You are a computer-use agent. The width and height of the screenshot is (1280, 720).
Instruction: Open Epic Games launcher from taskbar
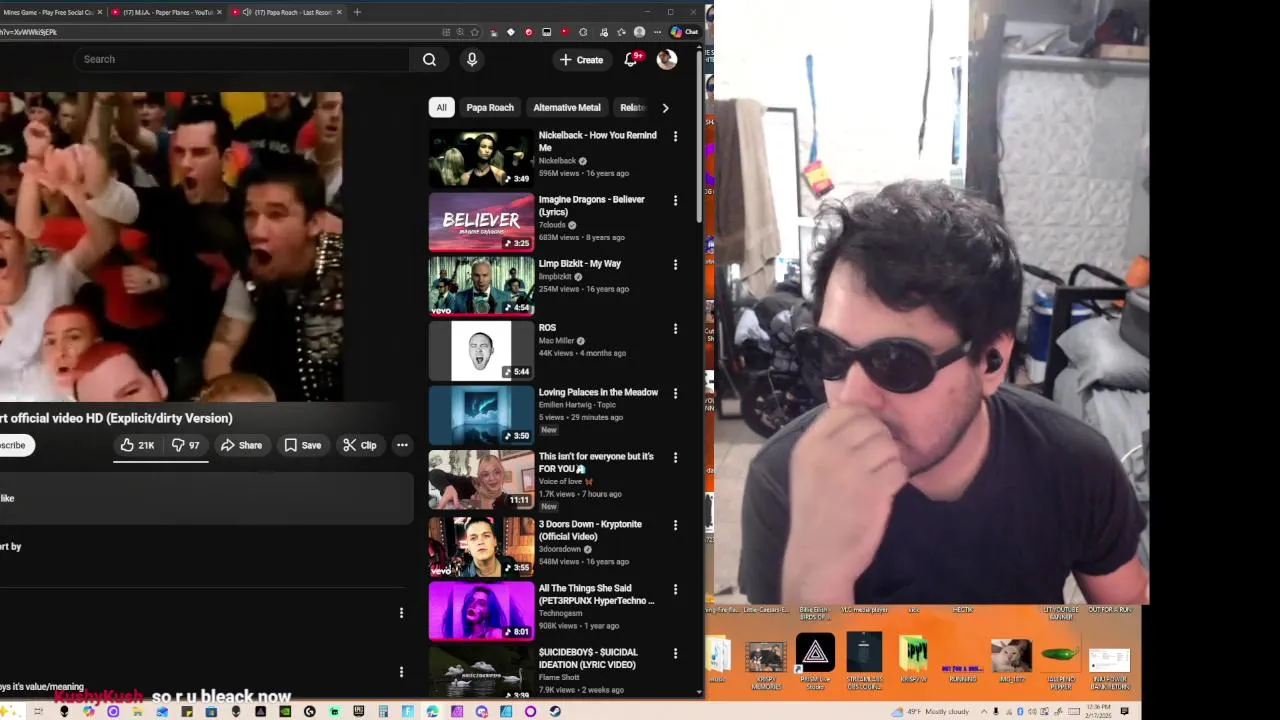(359, 711)
